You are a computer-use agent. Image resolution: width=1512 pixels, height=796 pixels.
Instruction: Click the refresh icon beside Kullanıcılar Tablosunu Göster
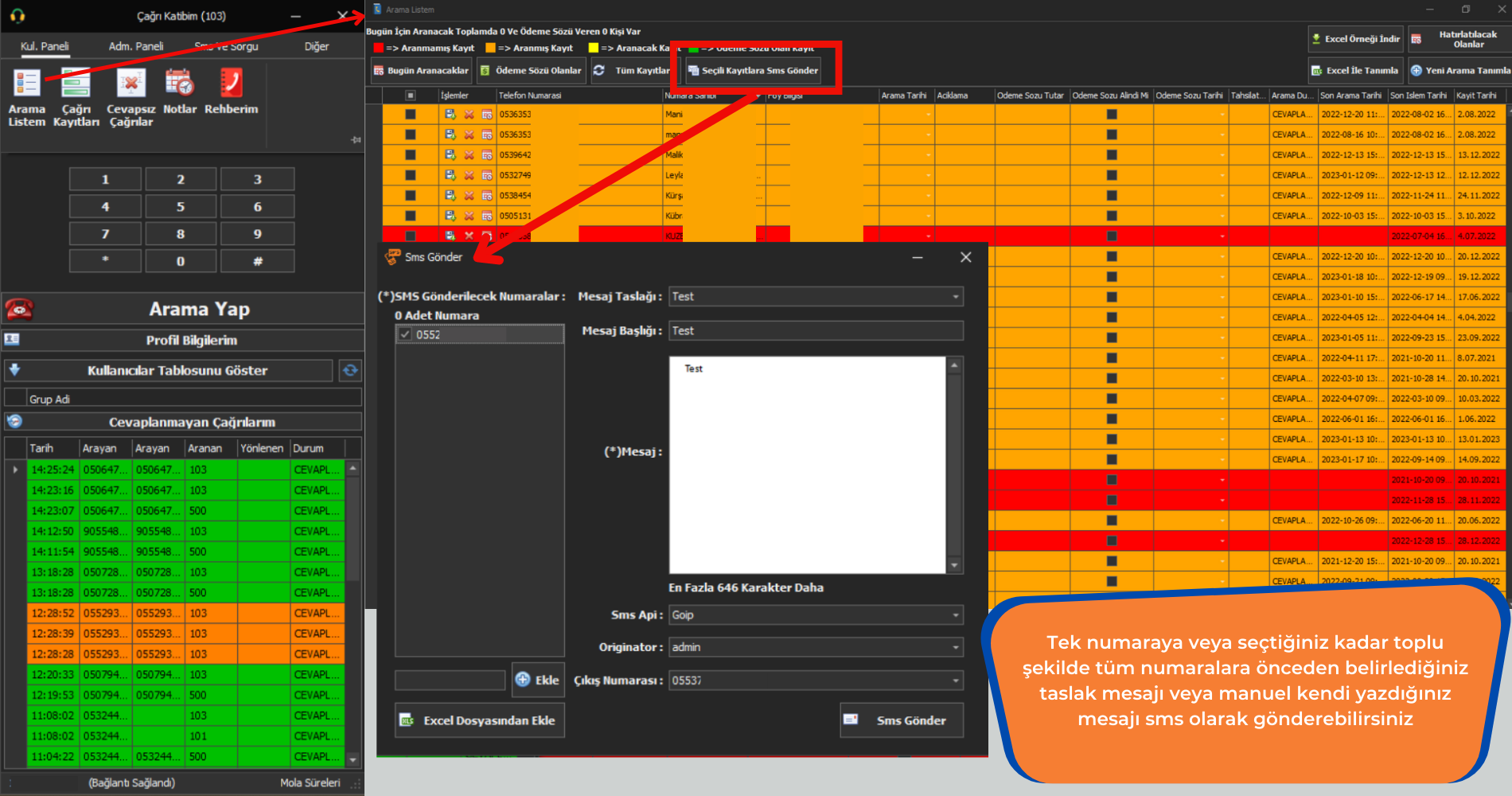350,370
